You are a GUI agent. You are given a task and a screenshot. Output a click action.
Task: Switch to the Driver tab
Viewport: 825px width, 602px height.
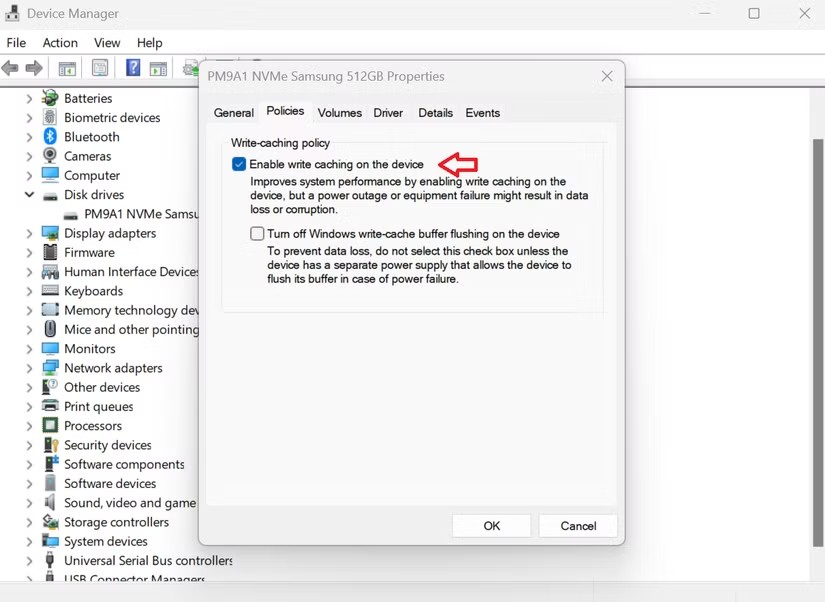coord(388,113)
